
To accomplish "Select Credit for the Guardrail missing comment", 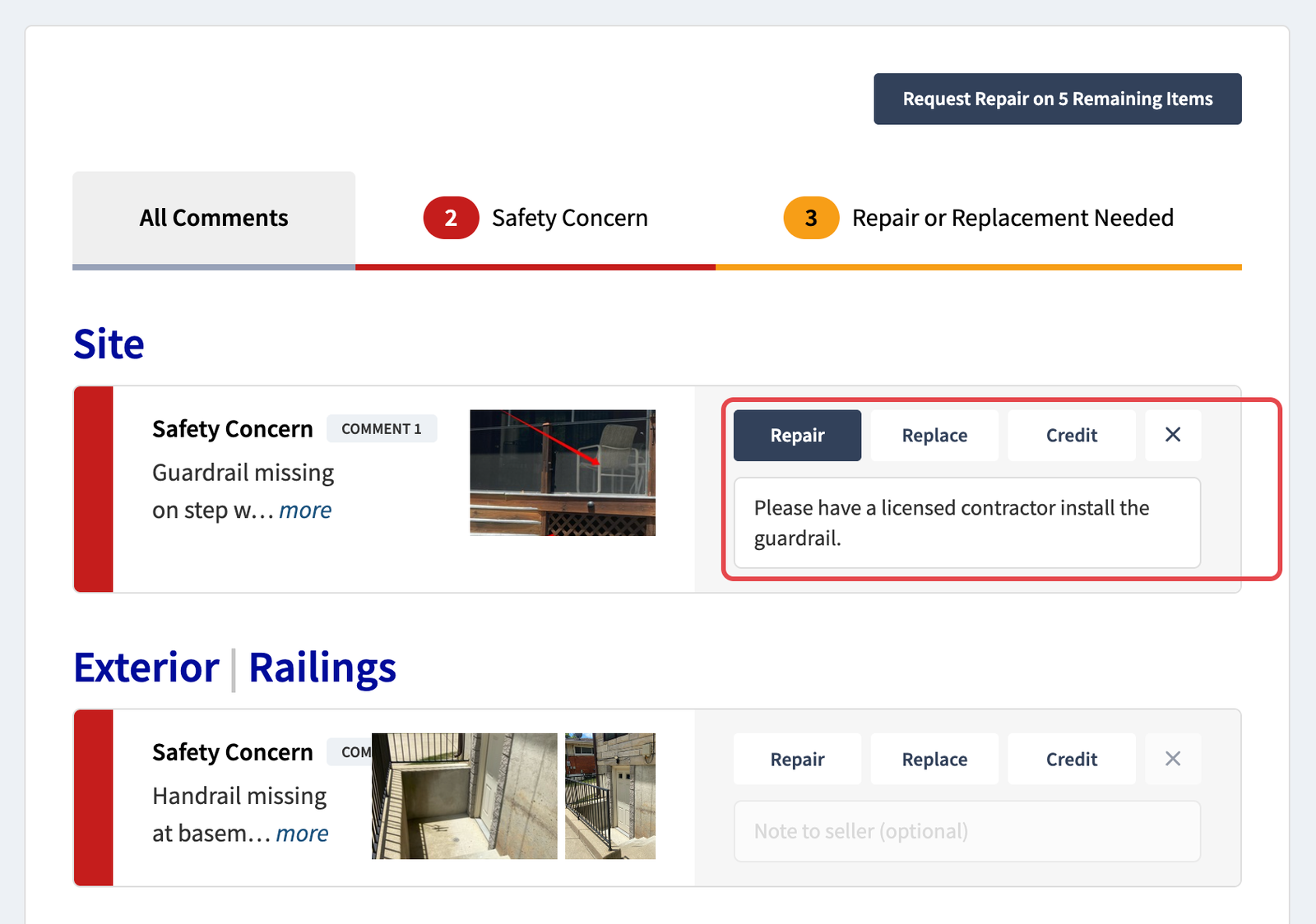I will pyautogui.click(x=1072, y=436).
